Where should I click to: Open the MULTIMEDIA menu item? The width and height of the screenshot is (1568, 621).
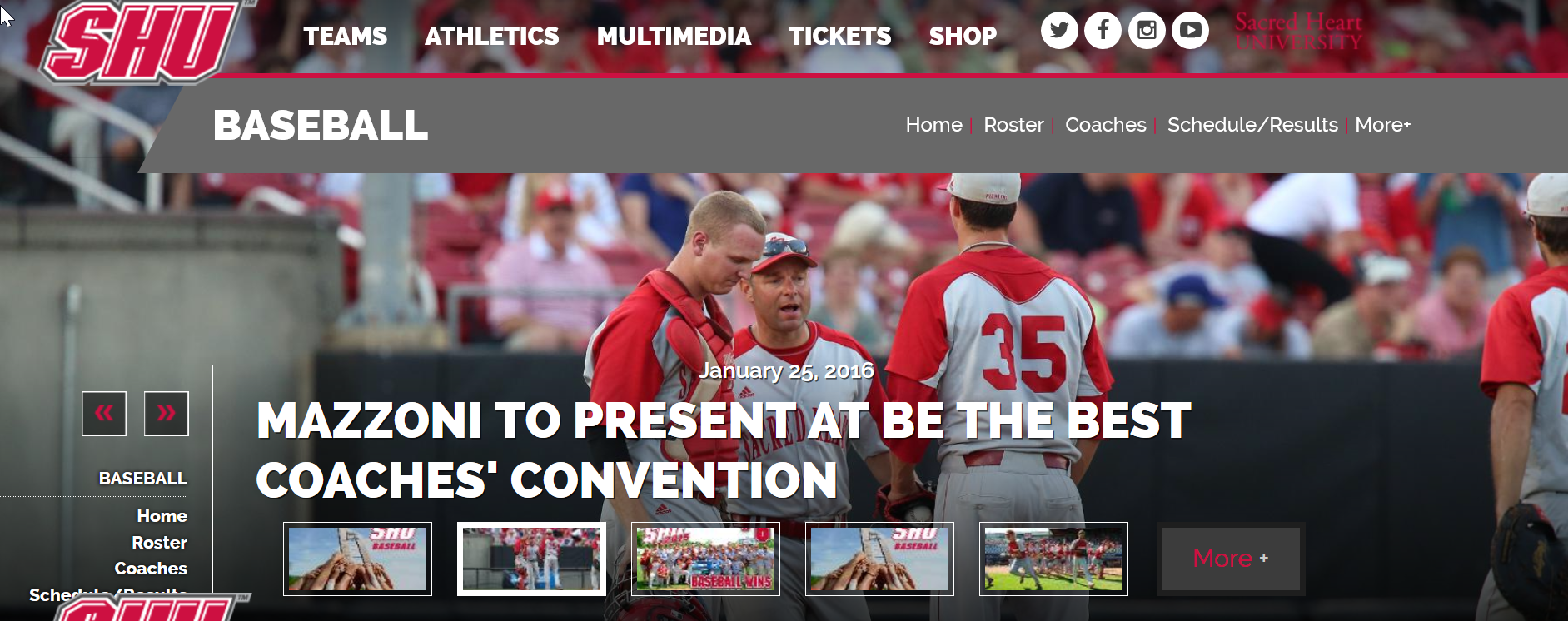coord(674,37)
